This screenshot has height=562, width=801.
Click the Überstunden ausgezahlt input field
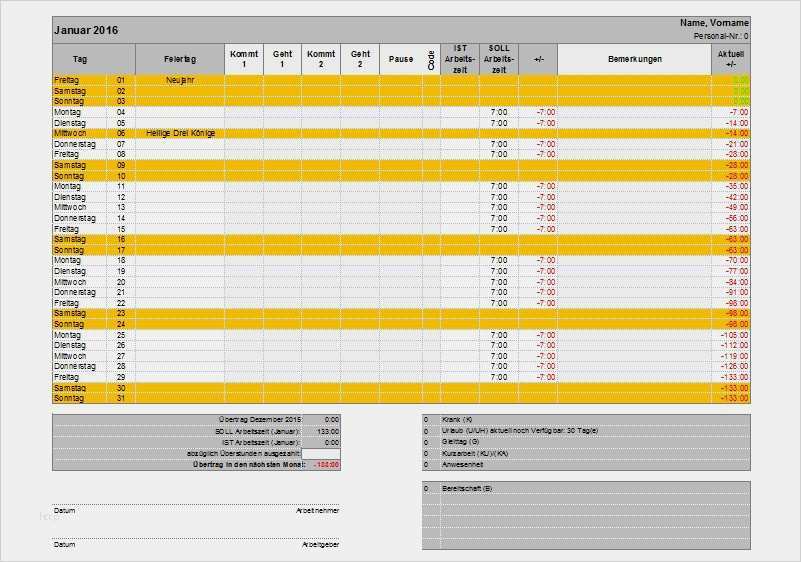321,454
